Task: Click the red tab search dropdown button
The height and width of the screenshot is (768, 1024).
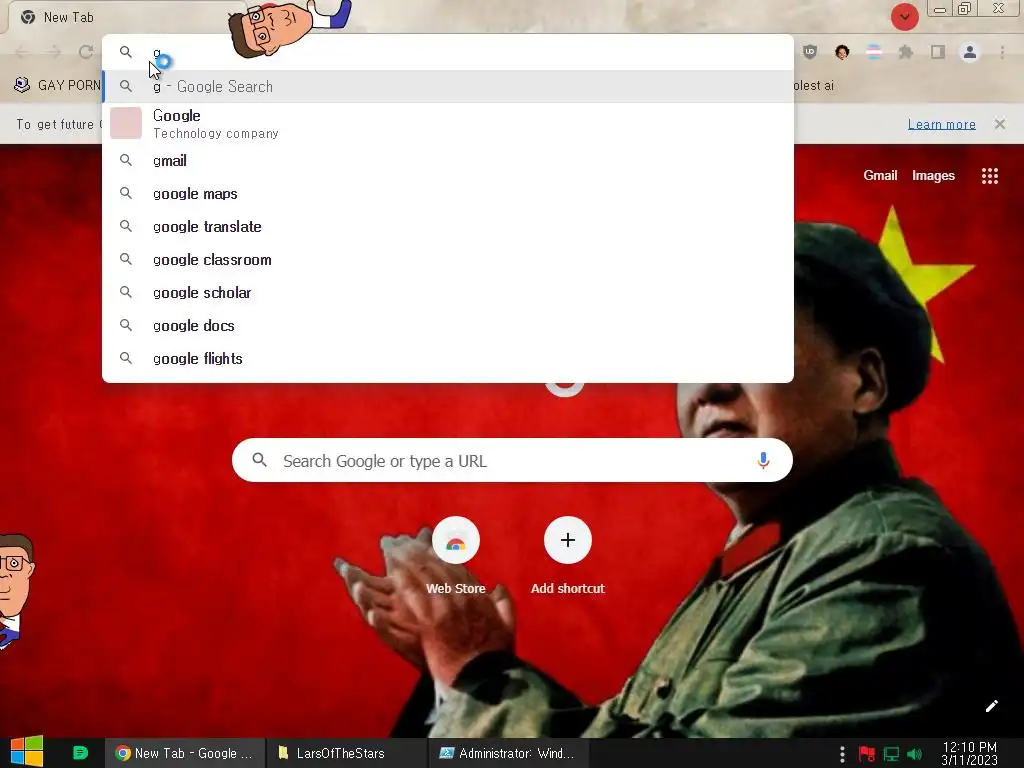Action: tap(904, 17)
